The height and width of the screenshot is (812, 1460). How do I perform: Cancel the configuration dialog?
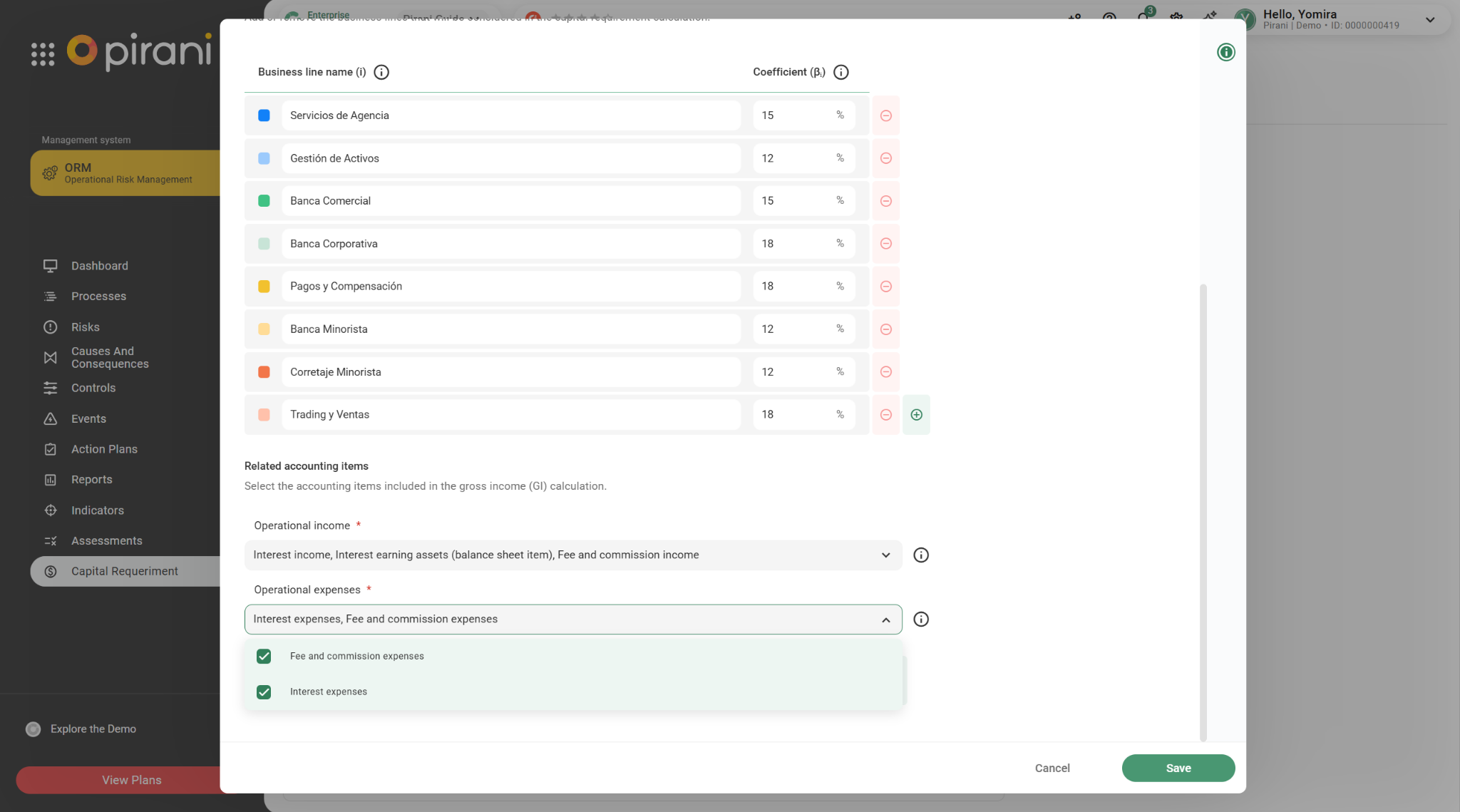(1052, 768)
